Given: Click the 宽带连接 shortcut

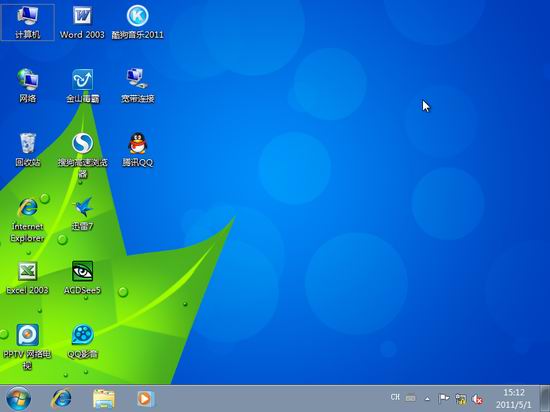Looking at the screenshot, I should point(138,86).
